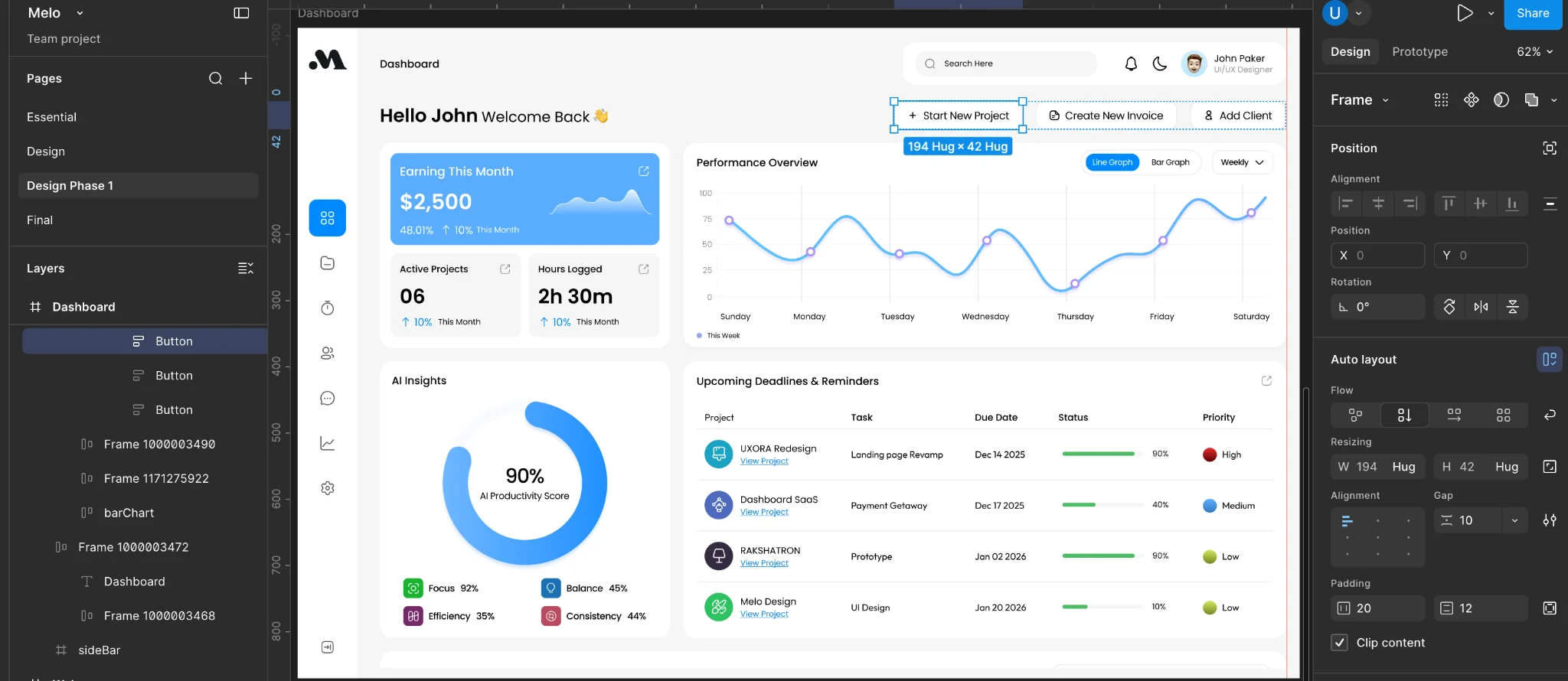Align left icon in Alignment row
Viewport: 1568px width, 681px height.
click(x=1345, y=204)
